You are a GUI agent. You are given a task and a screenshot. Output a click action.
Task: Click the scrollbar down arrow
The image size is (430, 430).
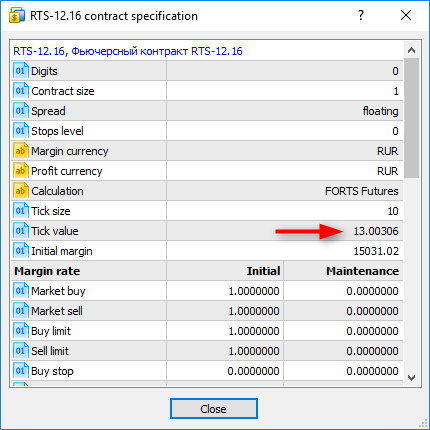[412, 378]
